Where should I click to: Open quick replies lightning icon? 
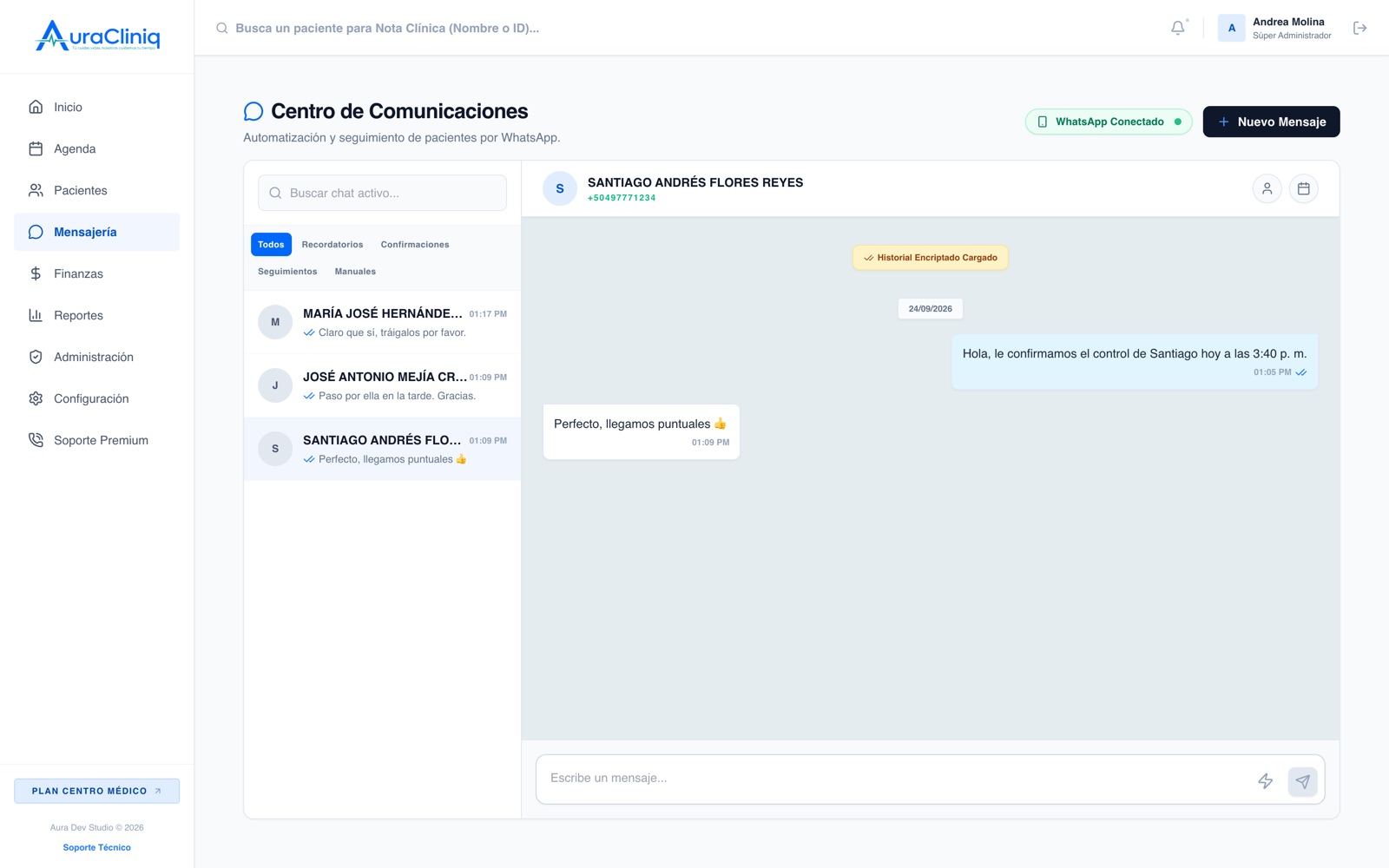[x=1266, y=781]
